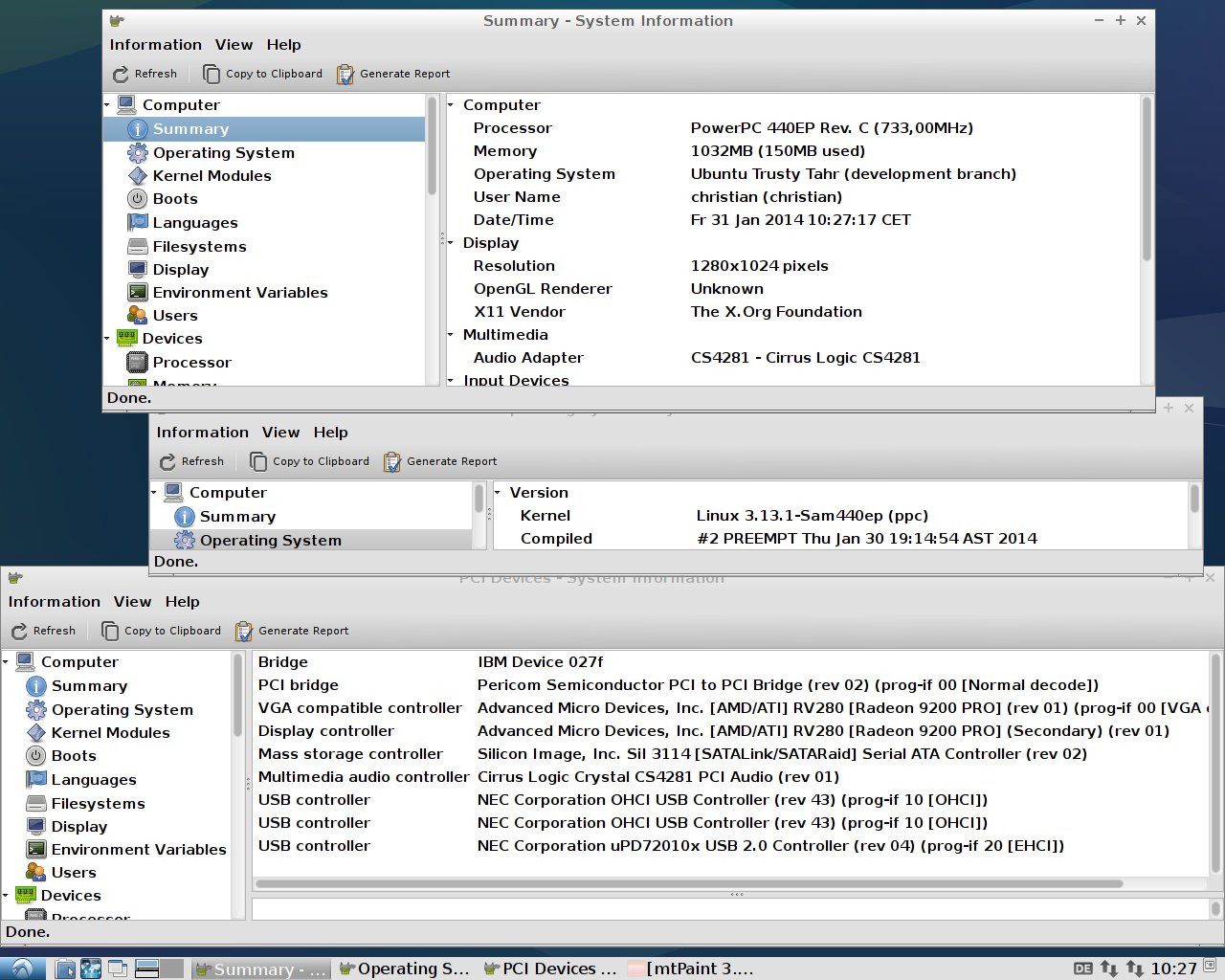Open Languages in the PCI Devices window sidebar

93,780
